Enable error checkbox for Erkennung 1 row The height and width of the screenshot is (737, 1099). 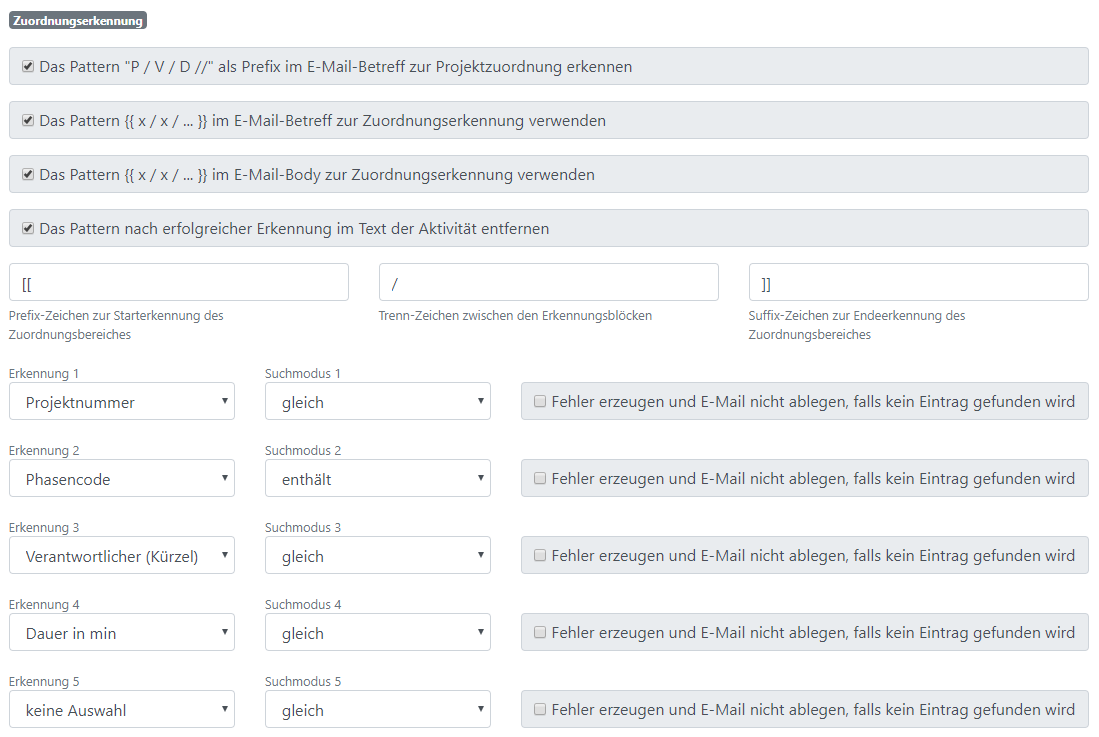pyautogui.click(x=540, y=401)
